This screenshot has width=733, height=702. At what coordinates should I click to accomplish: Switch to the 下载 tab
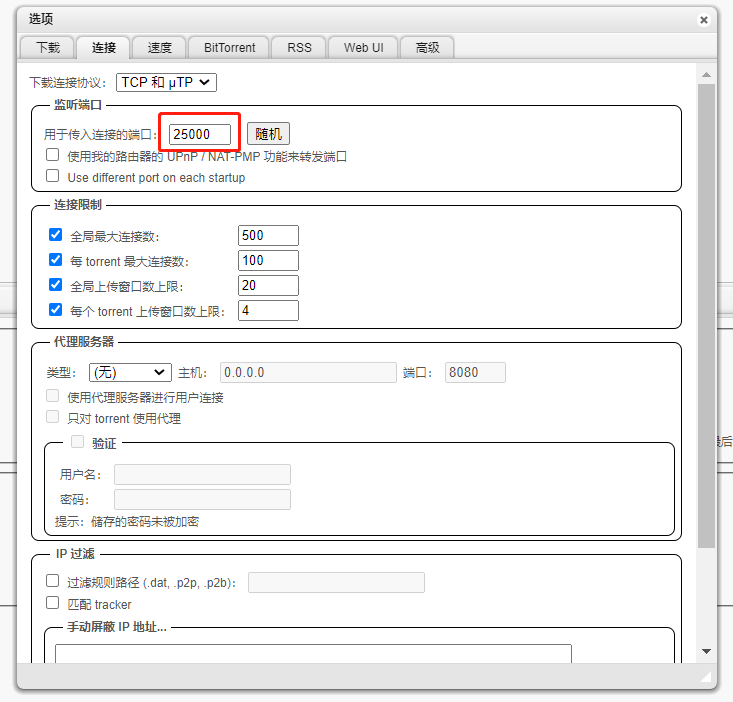48,47
